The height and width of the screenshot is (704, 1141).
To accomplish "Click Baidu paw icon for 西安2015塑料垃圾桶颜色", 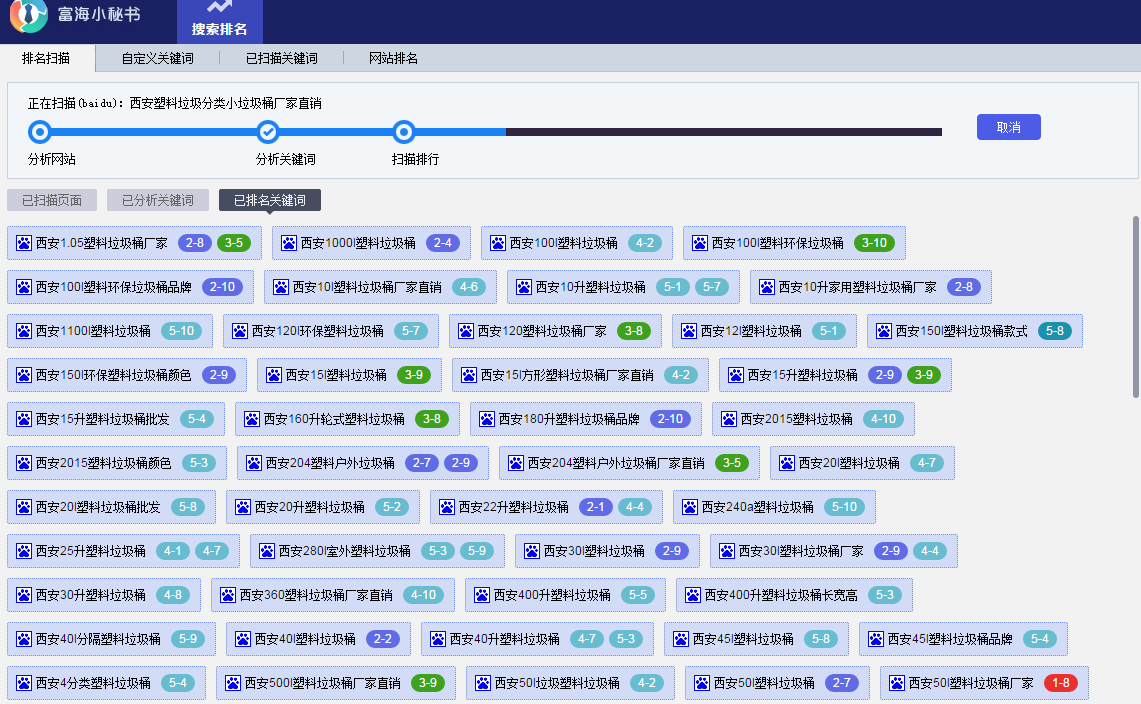I will click(x=23, y=463).
